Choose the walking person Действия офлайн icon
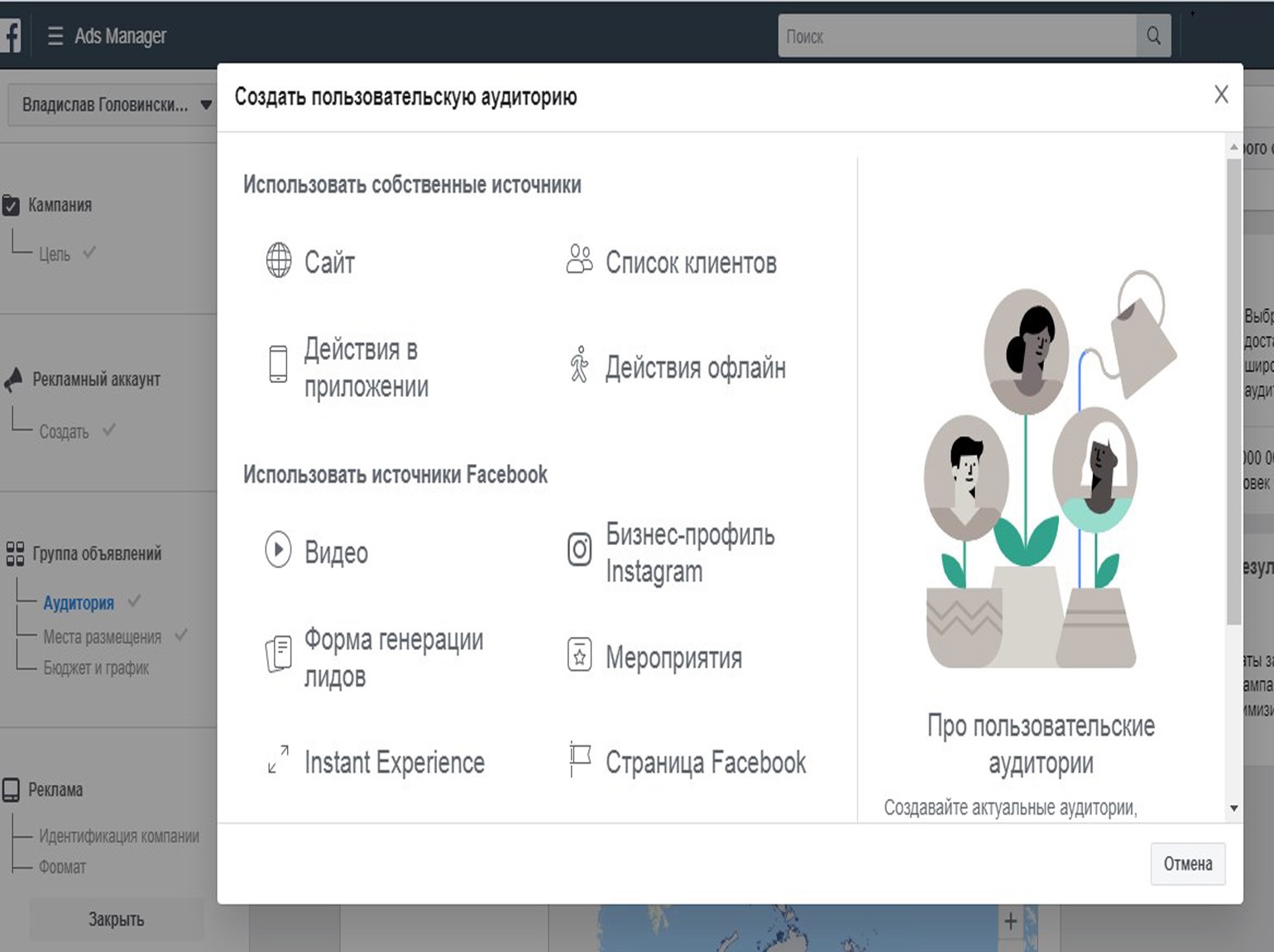This screenshot has width=1274, height=952. tap(579, 365)
